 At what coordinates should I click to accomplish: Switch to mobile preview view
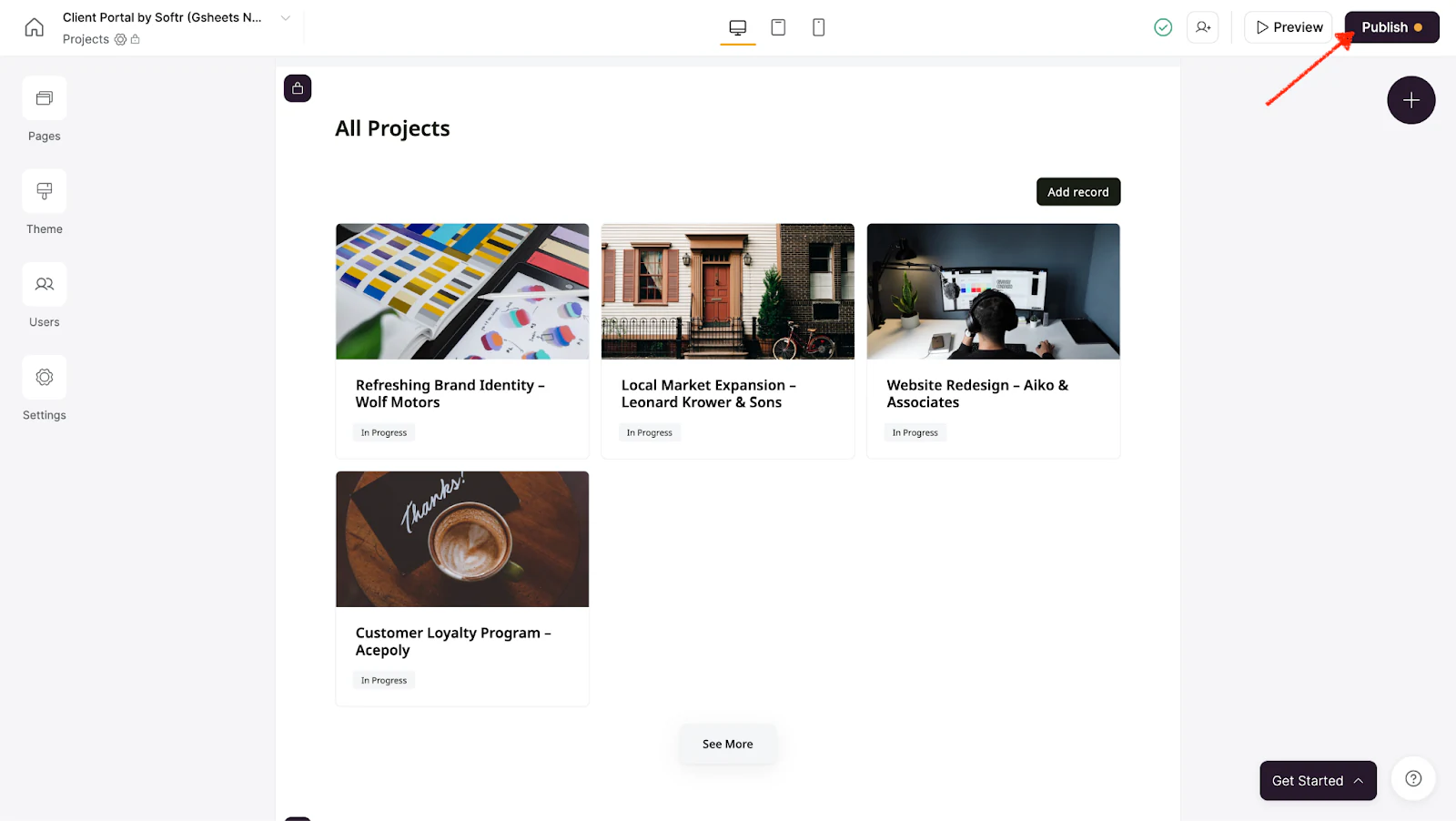point(819,27)
